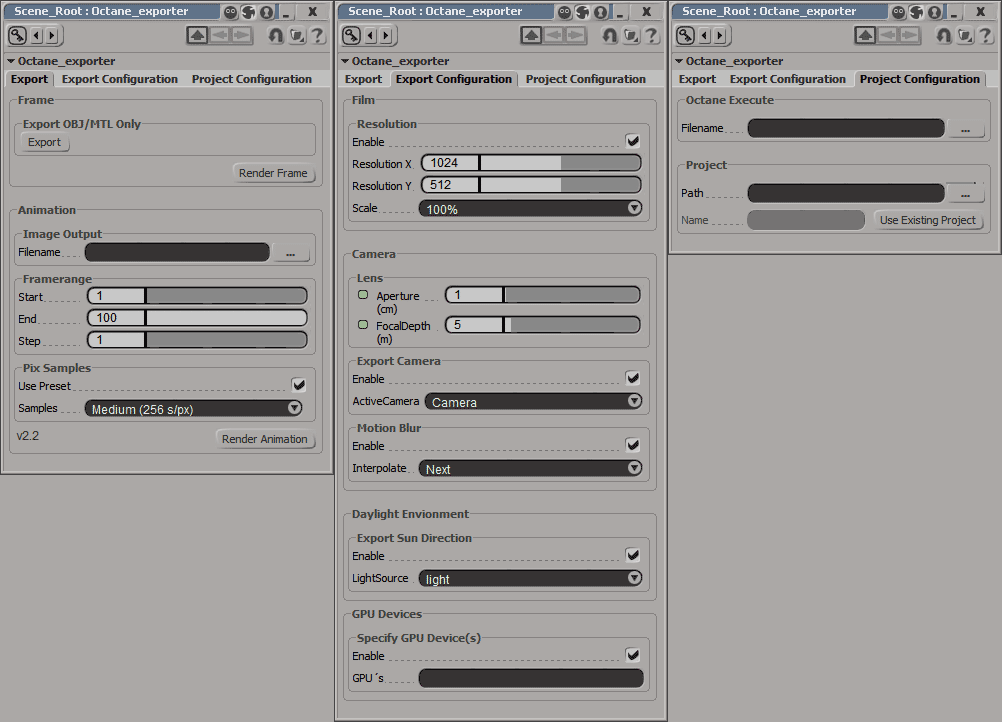Collapse Octane_exporter section in Project Configuration window
The image size is (1002, 722).
click(x=679, y=61)
